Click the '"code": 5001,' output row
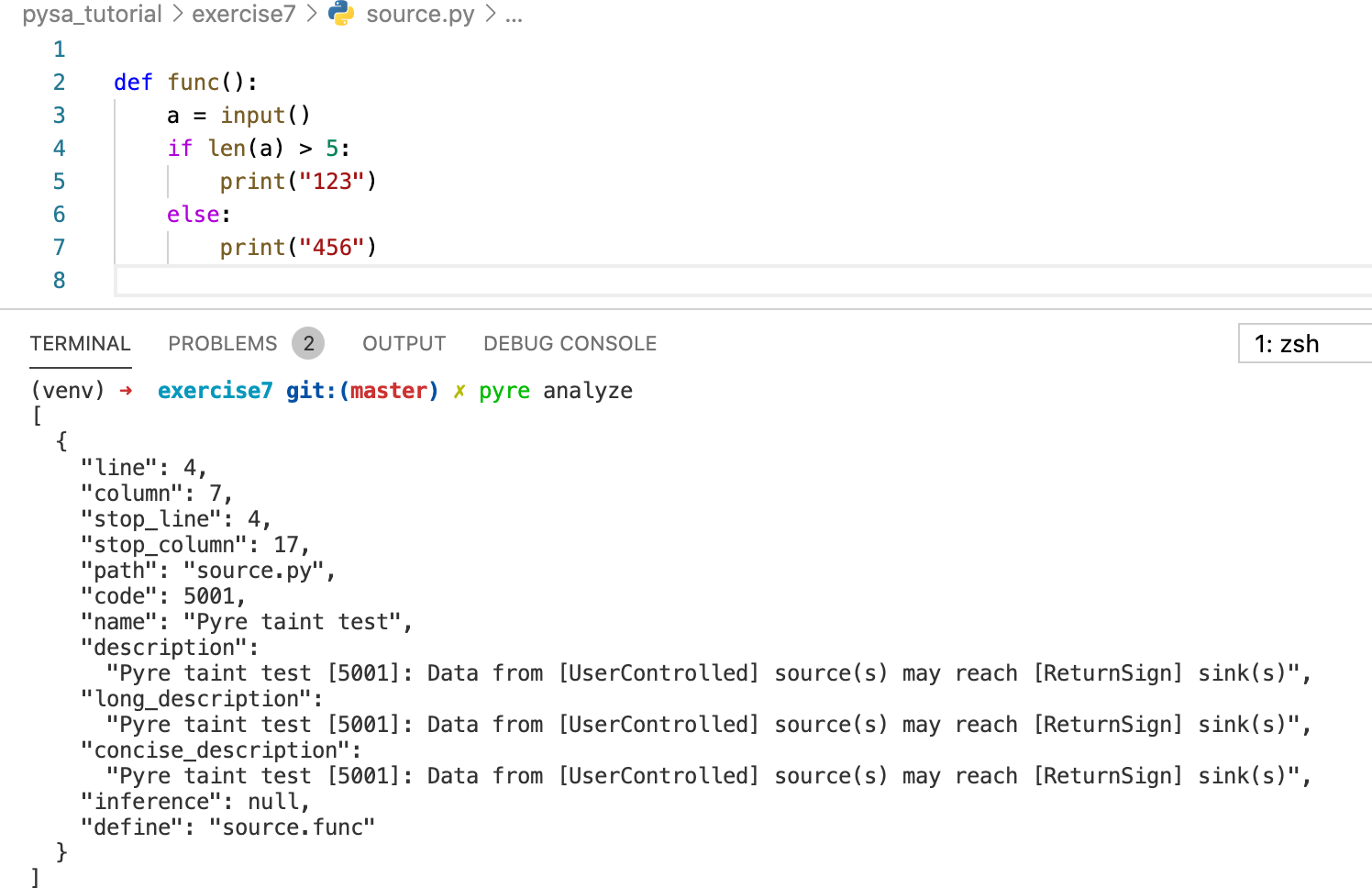Image resolution: width=1372 pixels, height=888 pixels. click(x=163, y=596)
